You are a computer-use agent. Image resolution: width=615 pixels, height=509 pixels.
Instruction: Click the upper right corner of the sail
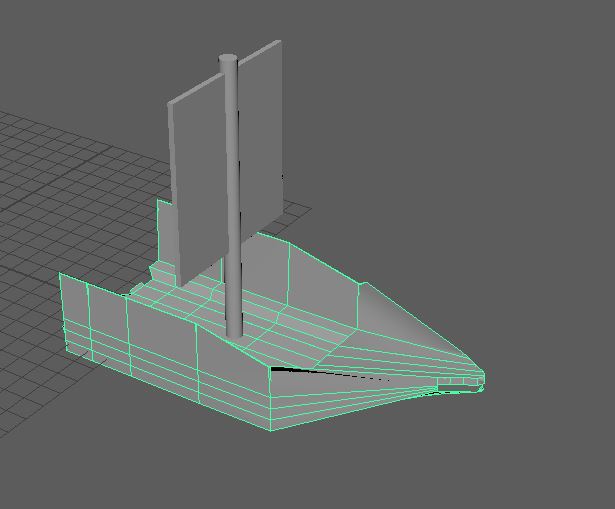coord(279,42)
